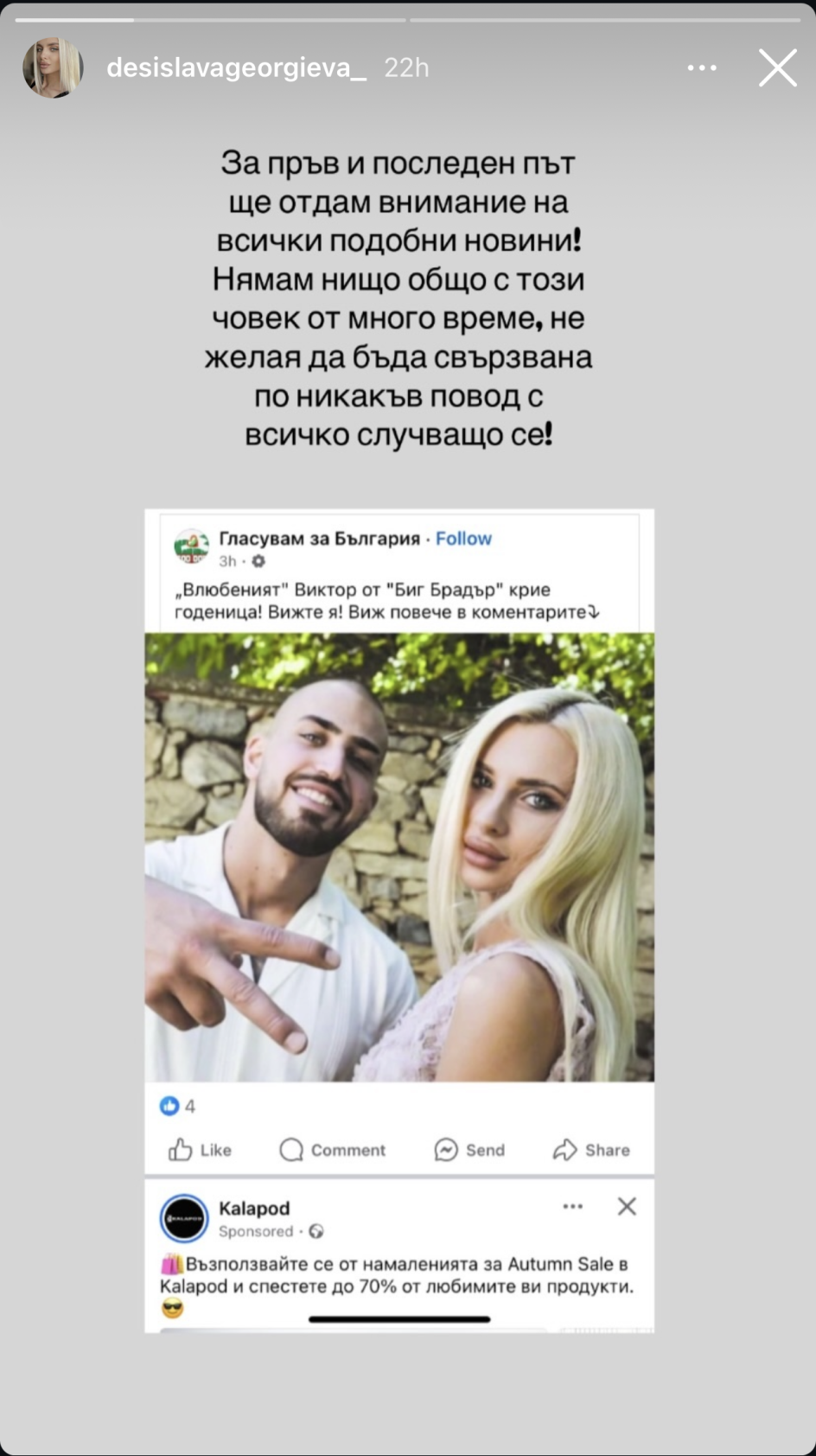Send the post via Messenger icon
Viewport: 816px width, 1456px height.
tap(469, 1150)
